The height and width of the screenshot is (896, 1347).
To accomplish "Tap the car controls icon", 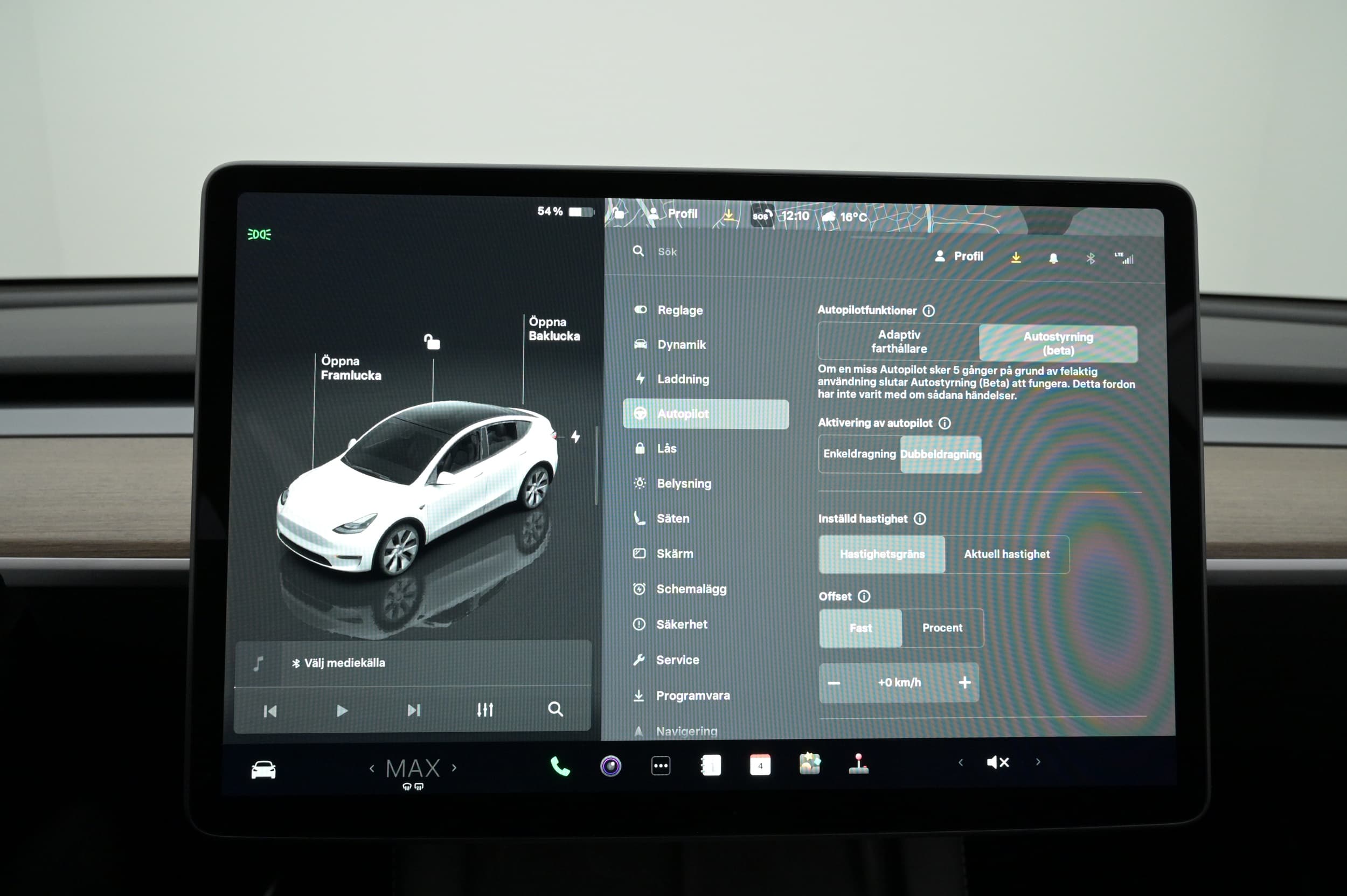I will pyautogui.click(x=263, y=770).
